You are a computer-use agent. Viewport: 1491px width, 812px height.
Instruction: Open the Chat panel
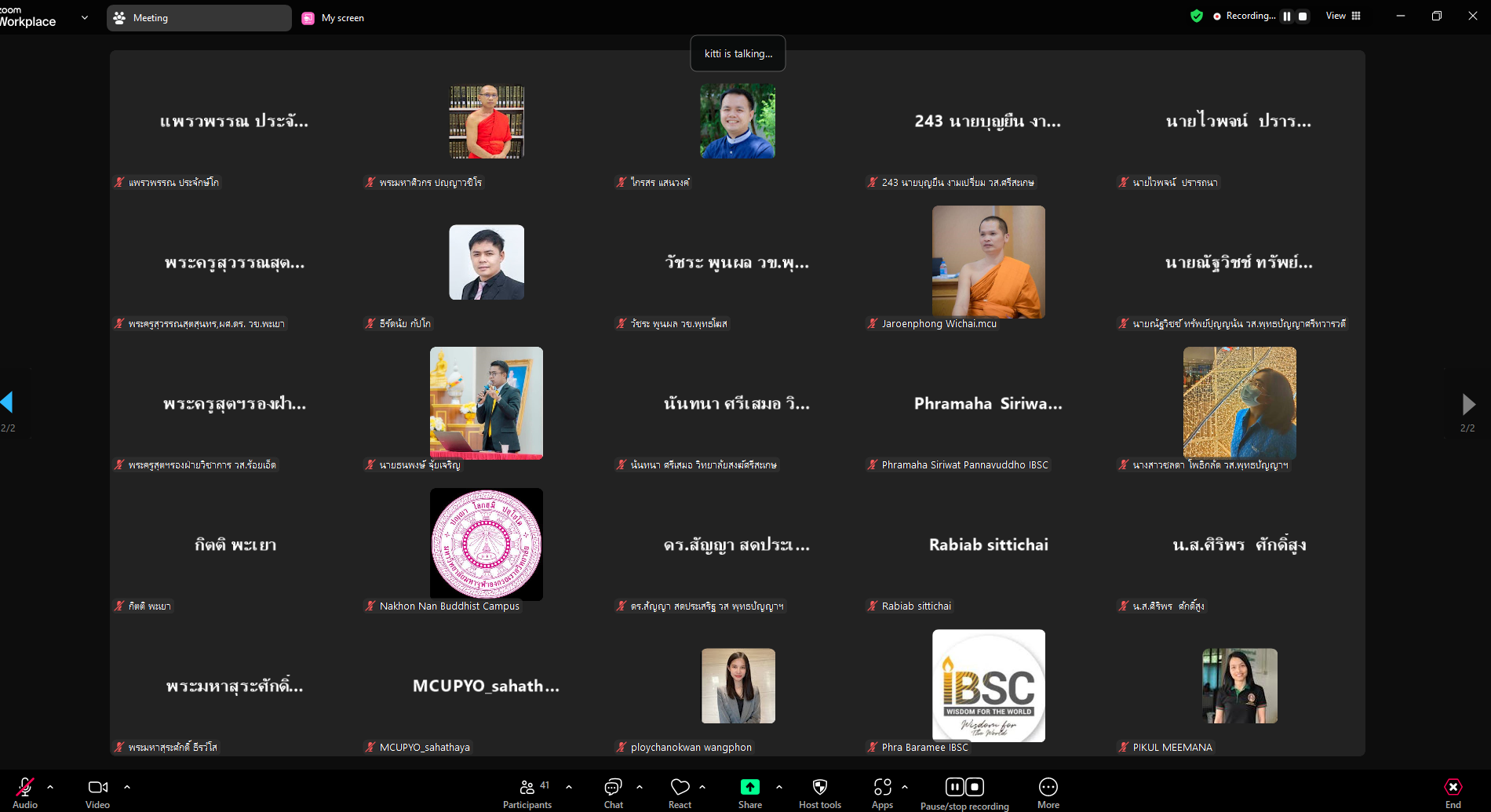tap(613, 792)
